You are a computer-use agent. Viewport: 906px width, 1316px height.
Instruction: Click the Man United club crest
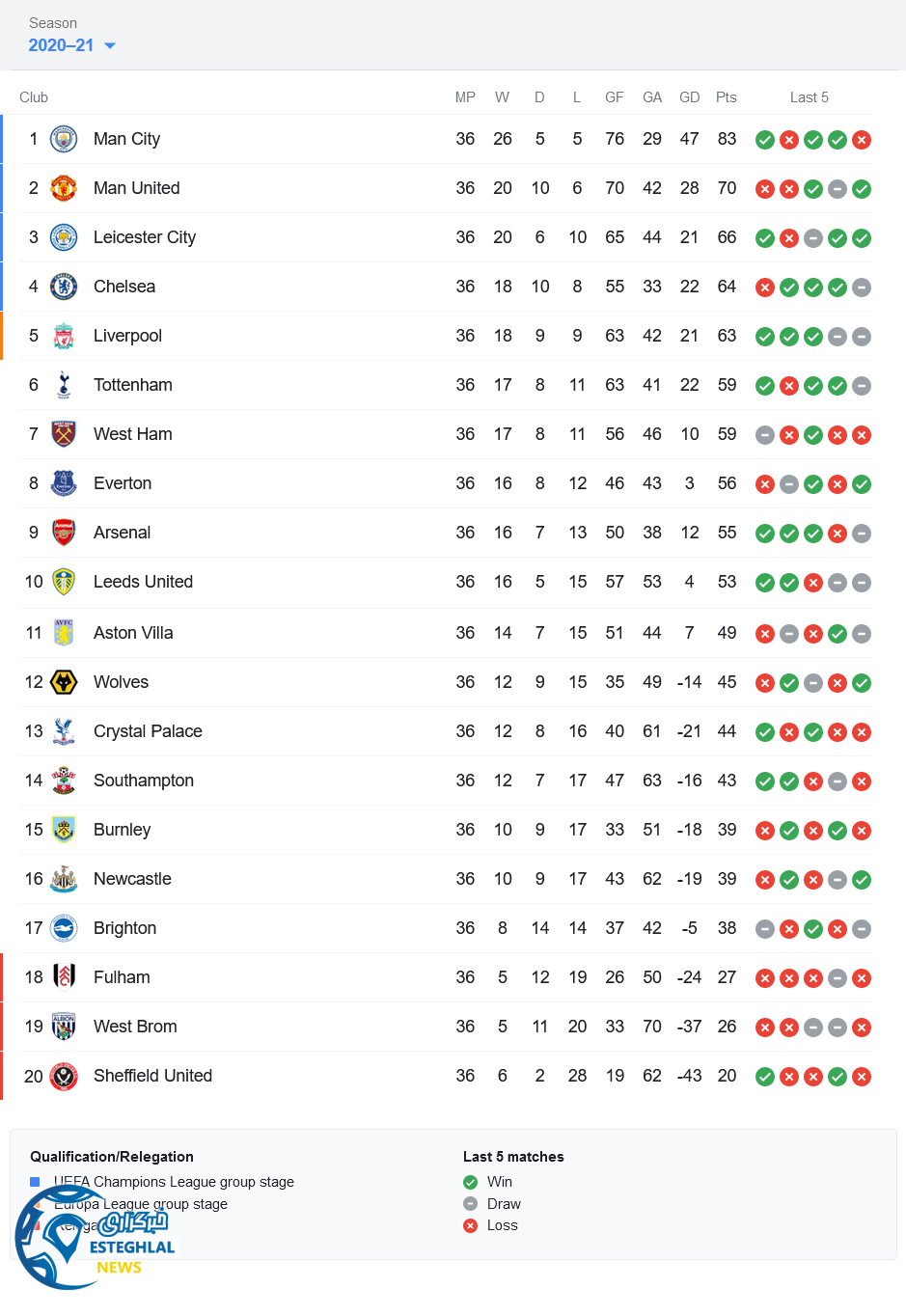coord(64,188)
